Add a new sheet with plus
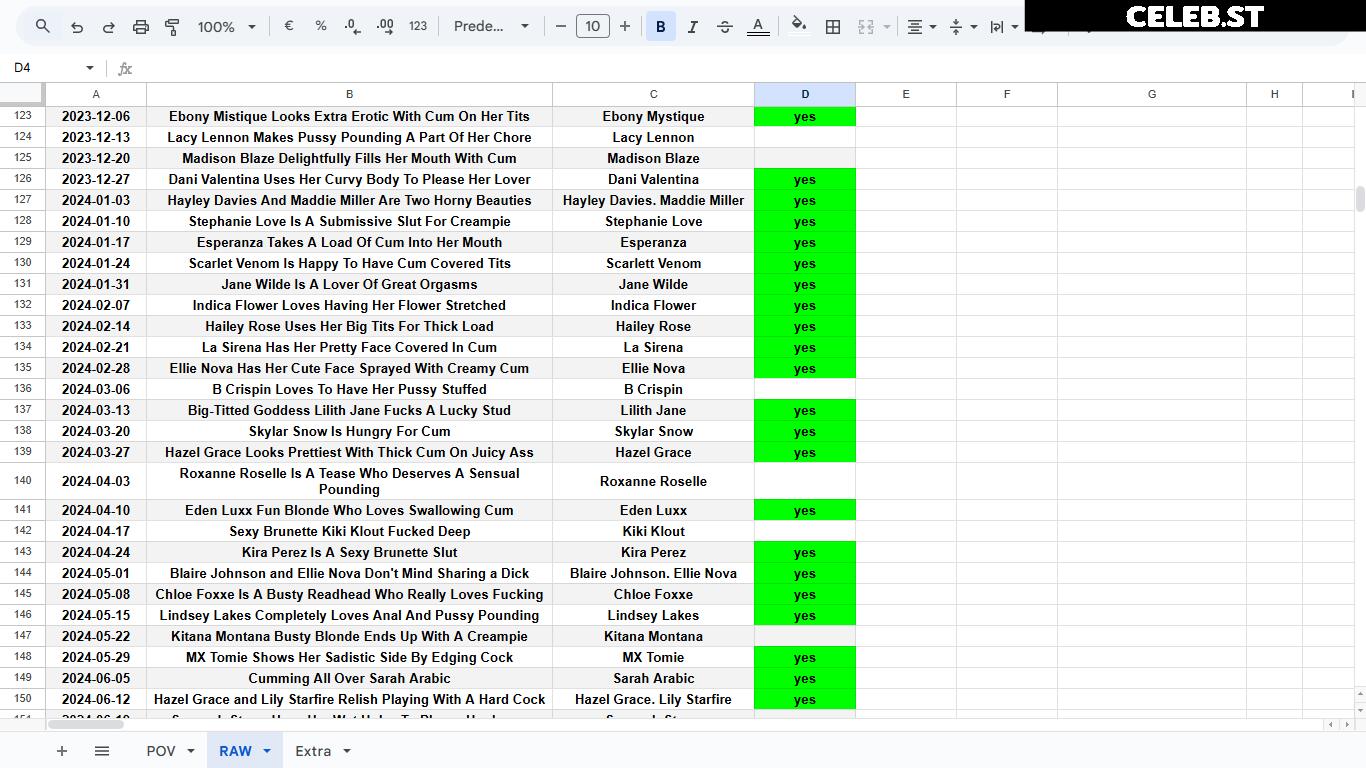 pyautogui.click(x=62, y=751)
